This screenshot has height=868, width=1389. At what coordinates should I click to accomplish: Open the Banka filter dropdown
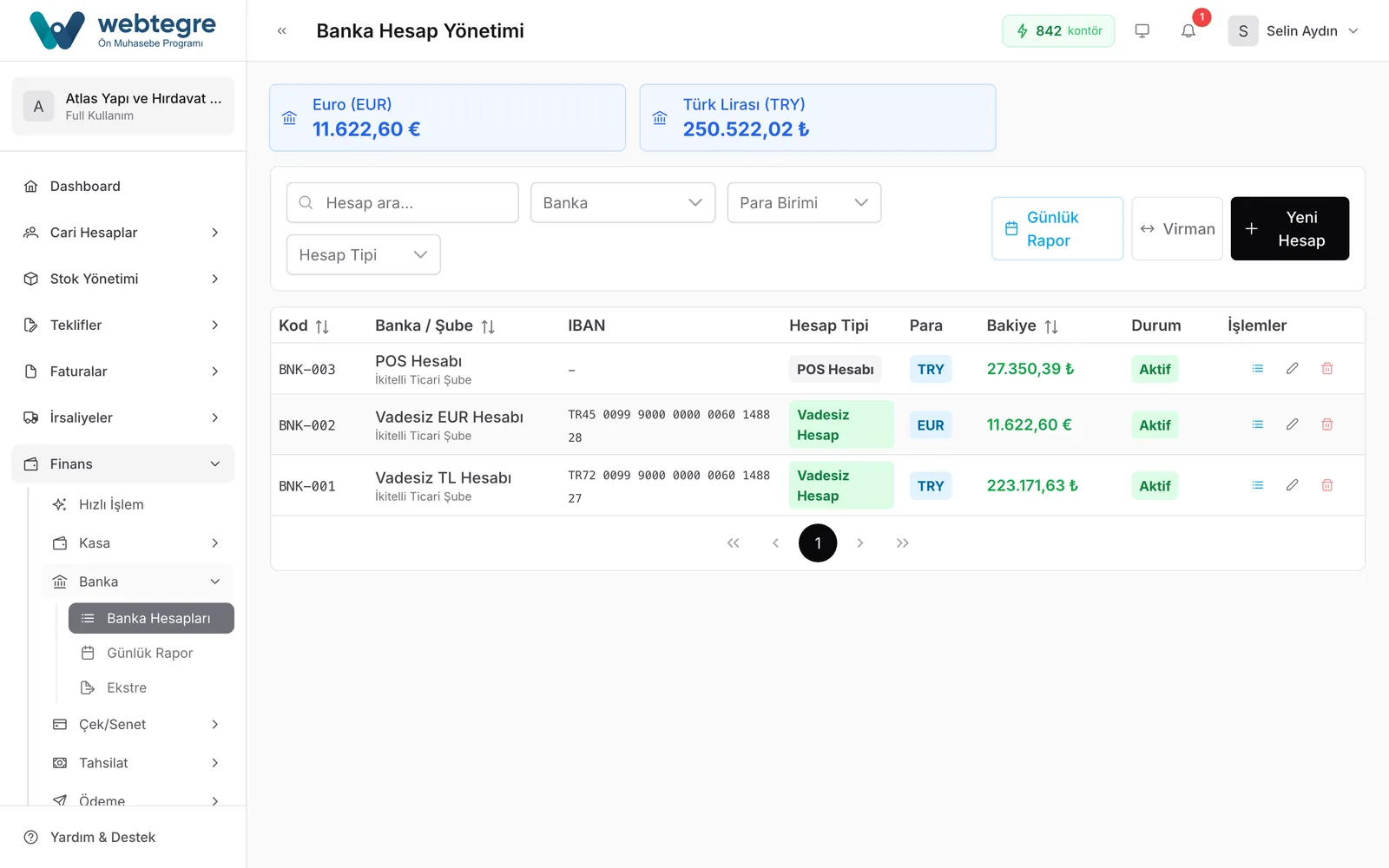point(622,202)
